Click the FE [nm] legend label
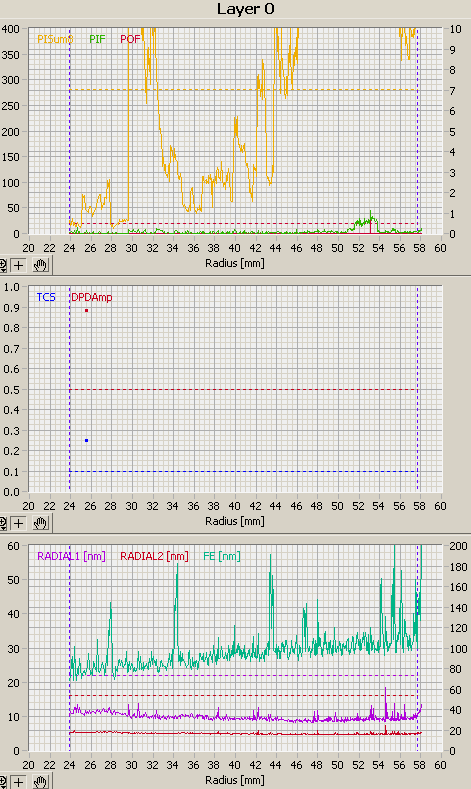The image size is (471, 789). tap(221, 556)
